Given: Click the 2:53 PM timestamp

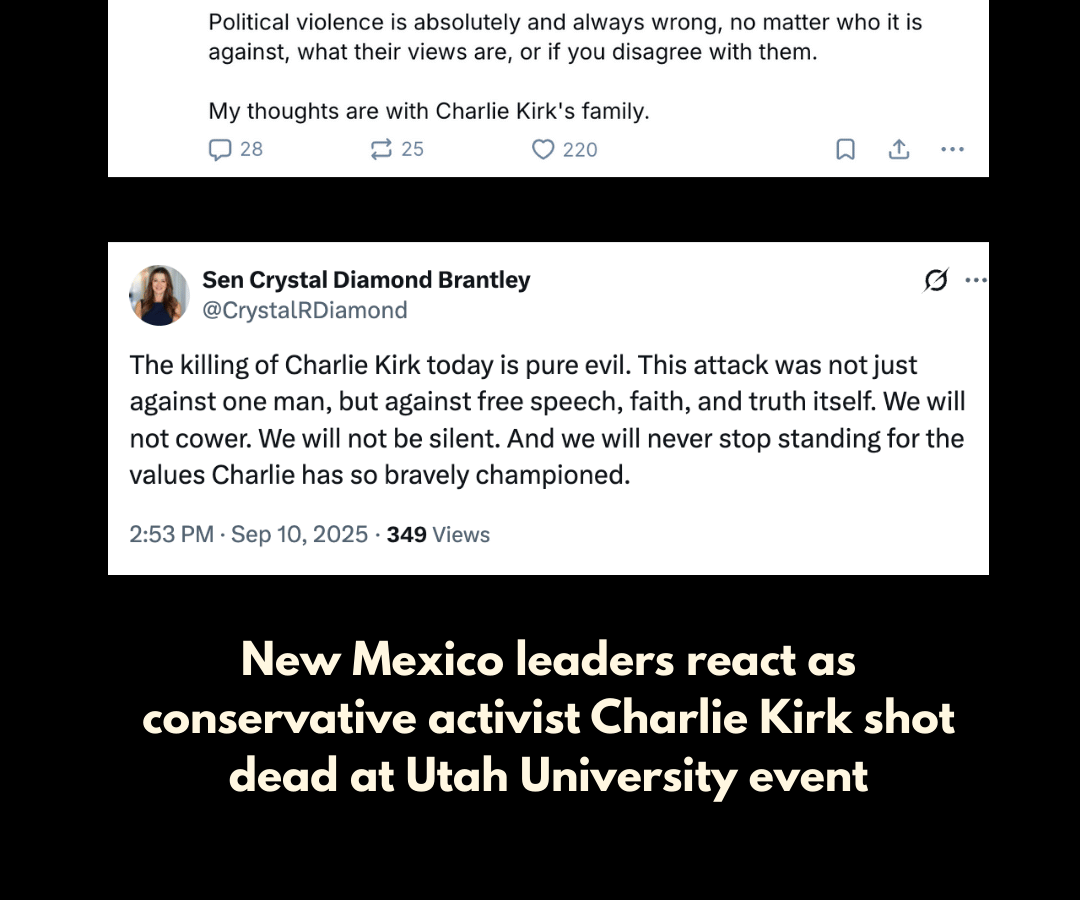Looking at the screenshot, I should (x=171, y=534).
